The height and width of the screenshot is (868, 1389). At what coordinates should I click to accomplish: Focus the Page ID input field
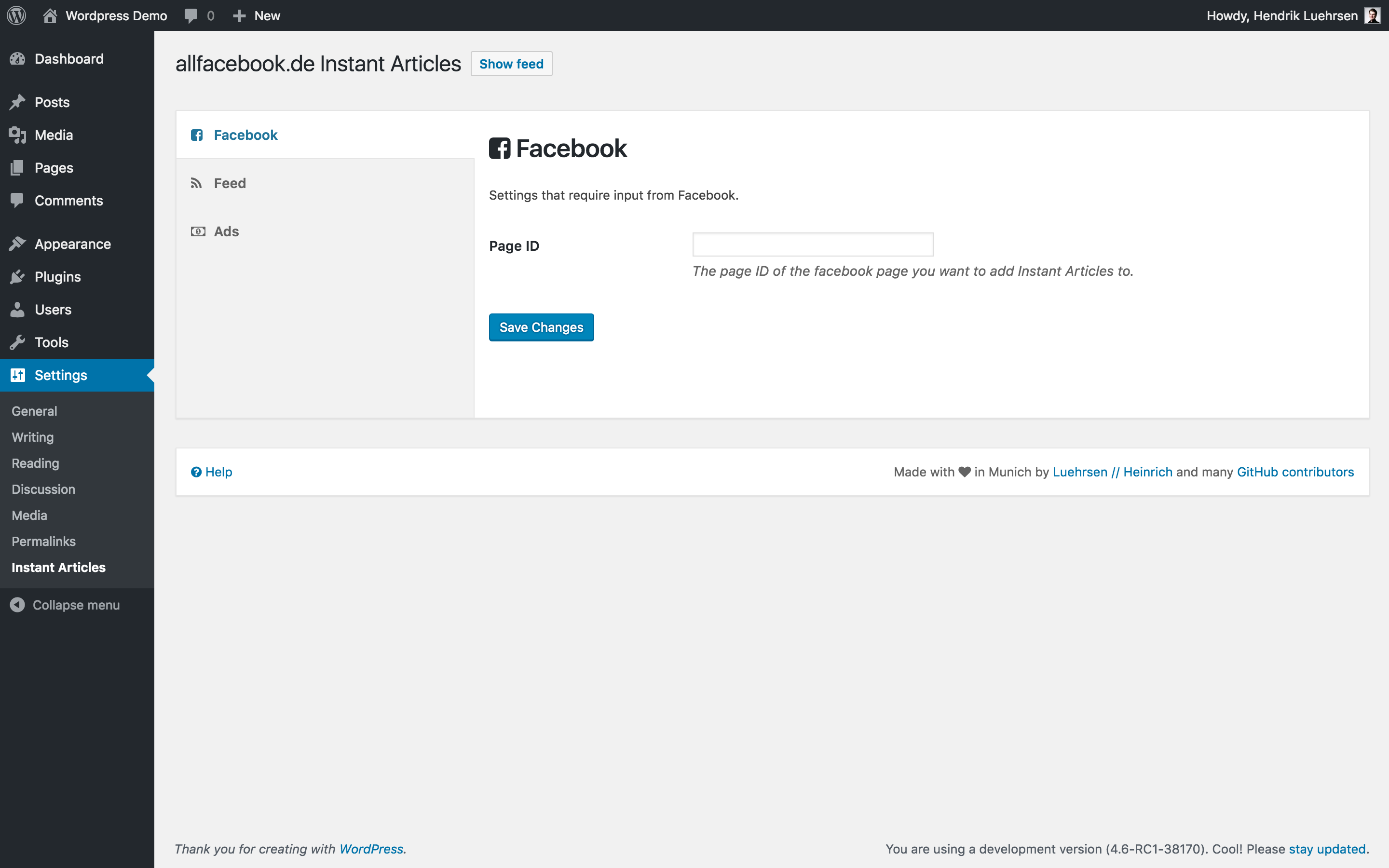point(813,244)
